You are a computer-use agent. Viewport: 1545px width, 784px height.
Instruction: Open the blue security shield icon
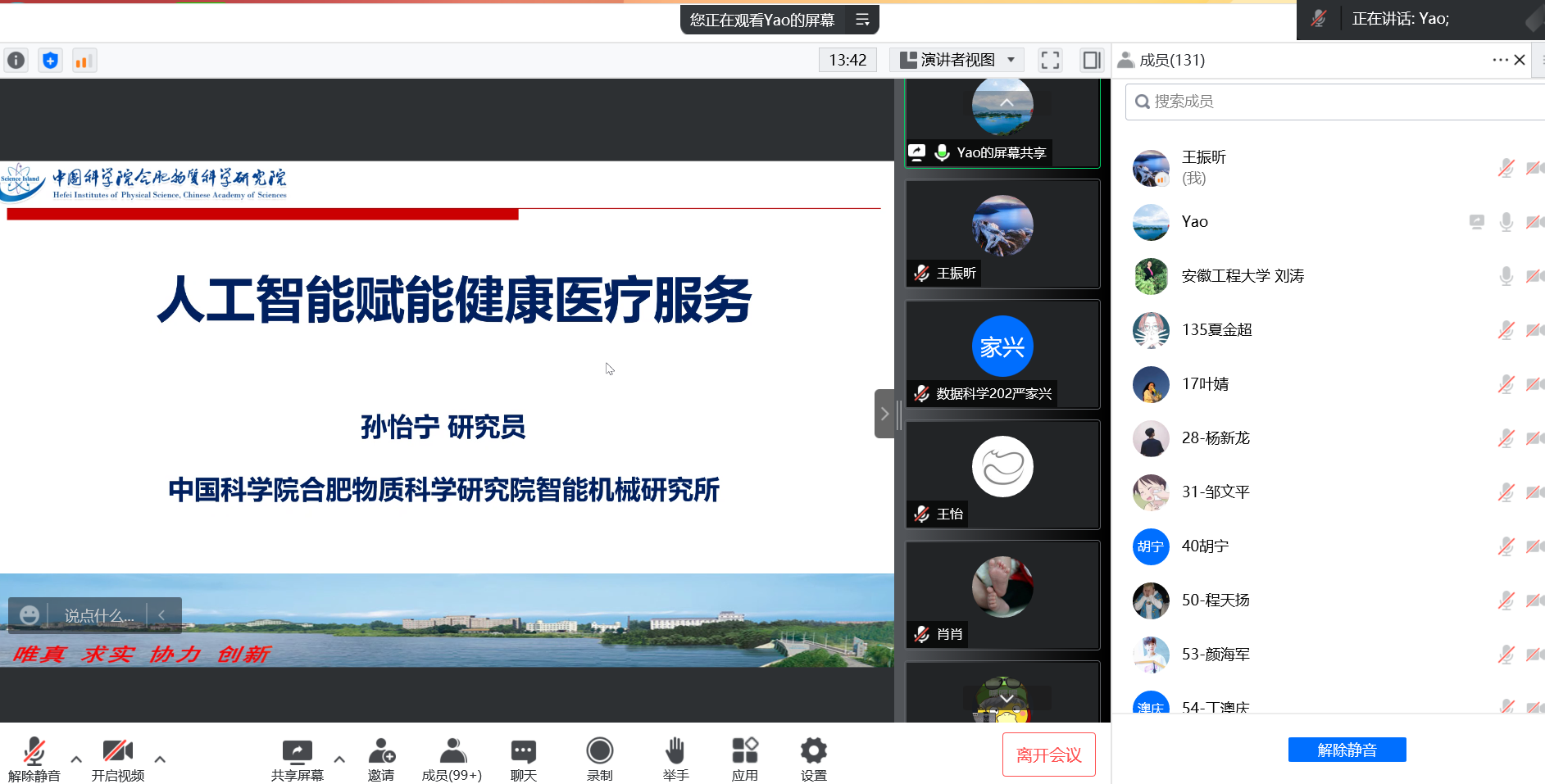[x=51, y=61]
